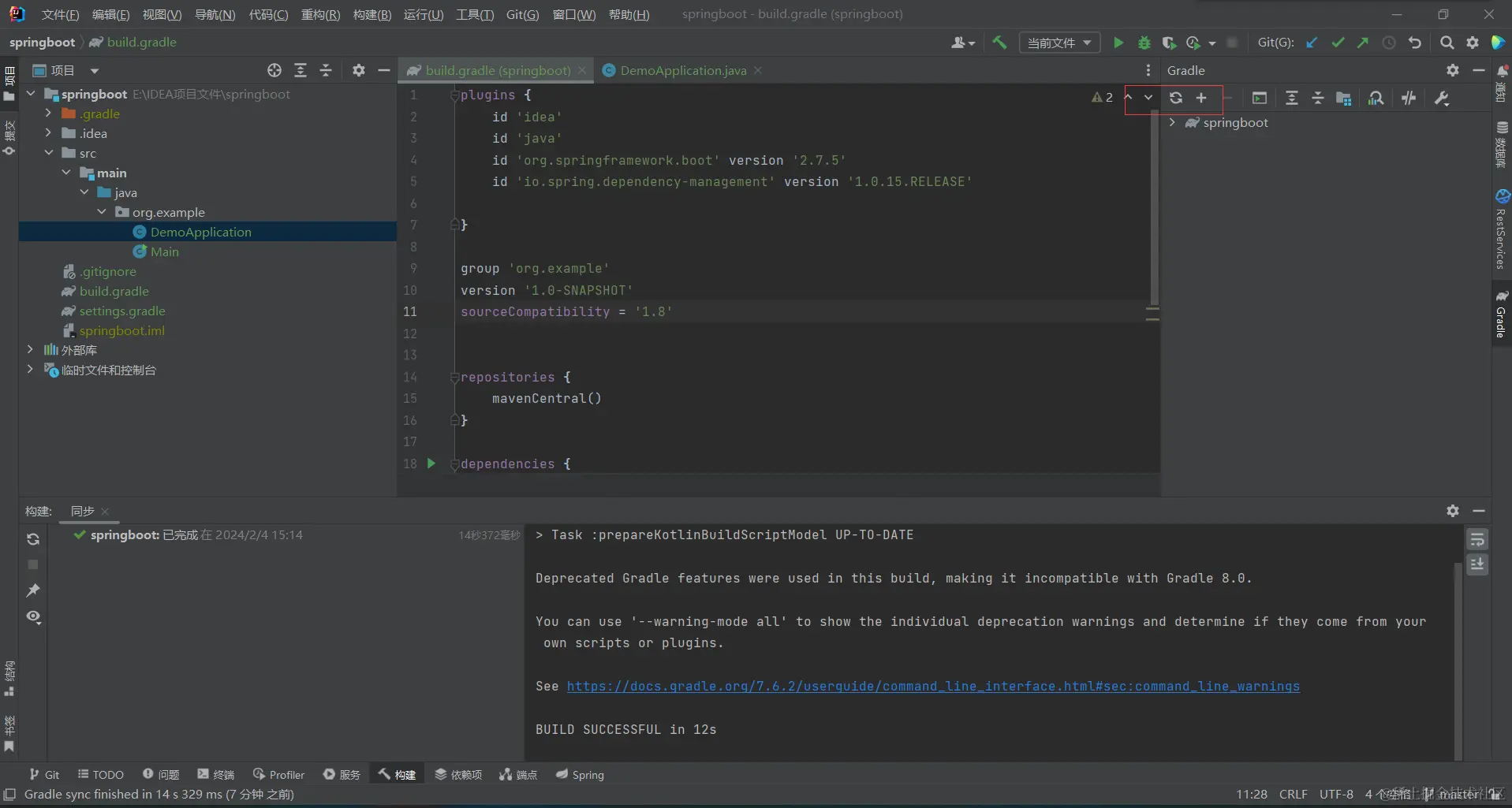Toggle Gradle offline mode icon

pyautogui.click(x=1409, y=99)
